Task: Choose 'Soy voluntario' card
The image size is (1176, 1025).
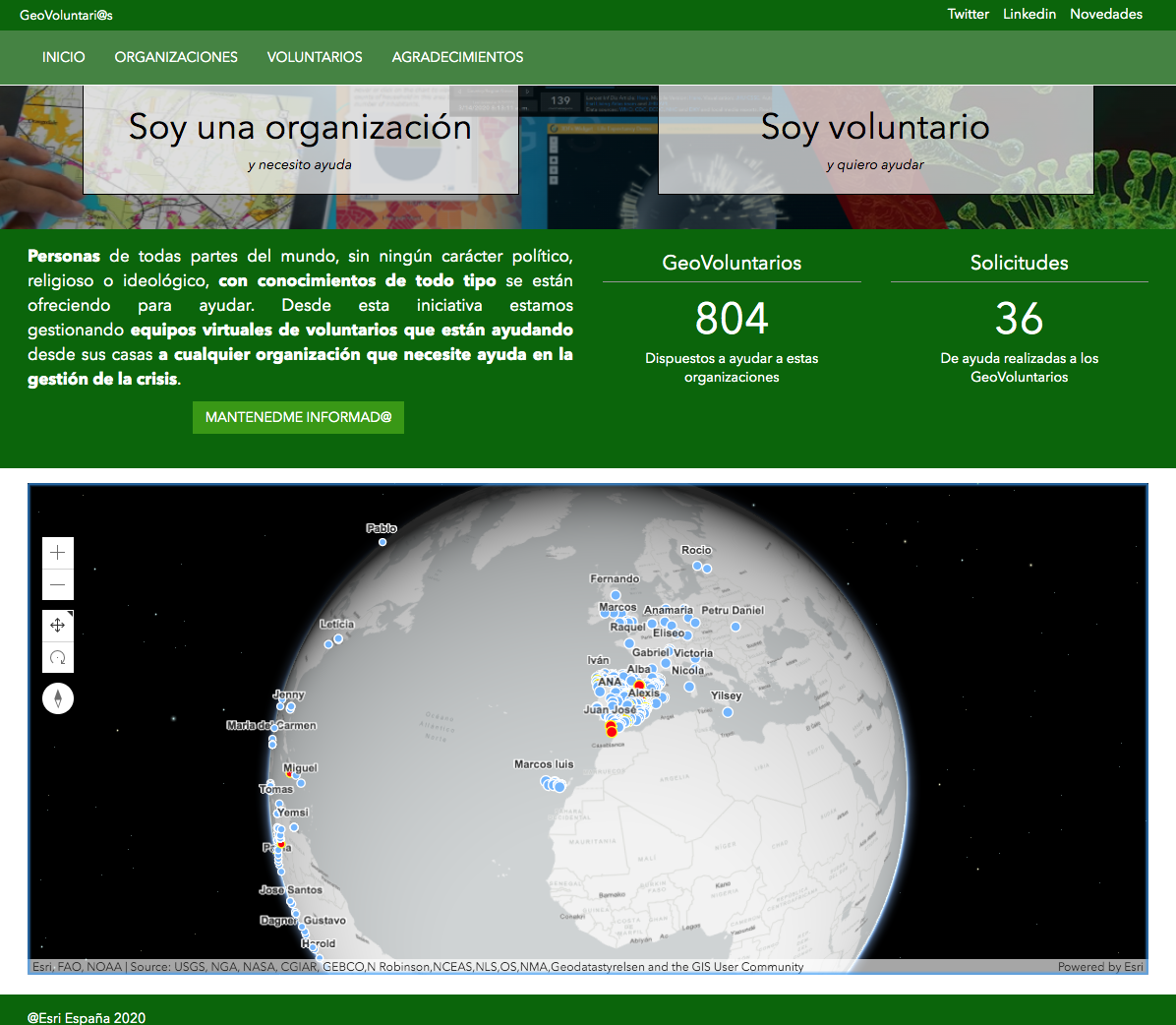Action: coord(875,140)
